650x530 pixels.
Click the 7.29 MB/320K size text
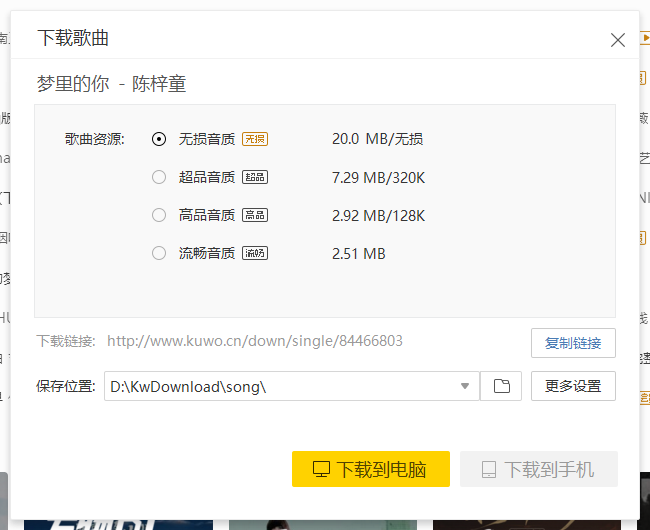378,178
